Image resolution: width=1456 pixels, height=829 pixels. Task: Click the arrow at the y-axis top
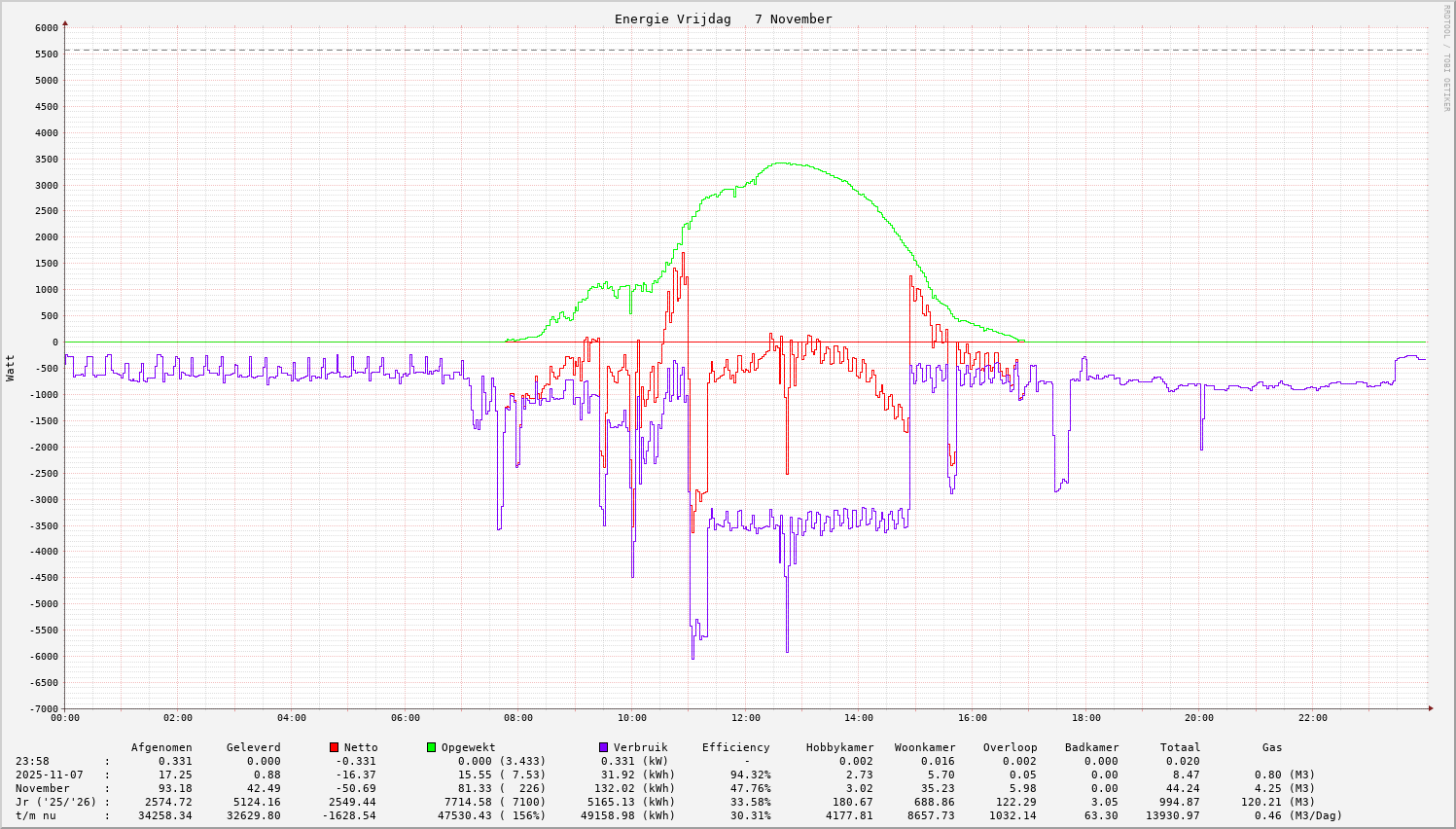[65, 21]
